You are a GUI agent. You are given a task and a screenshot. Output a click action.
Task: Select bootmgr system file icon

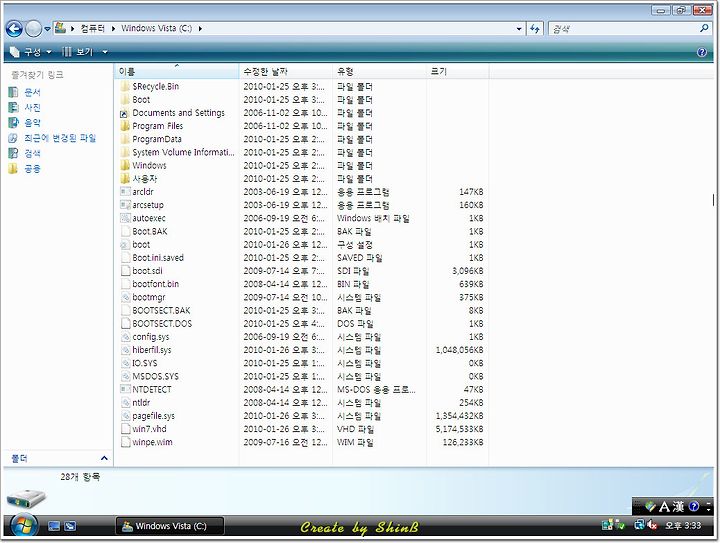pyautogui.click(x=125, y=297)
